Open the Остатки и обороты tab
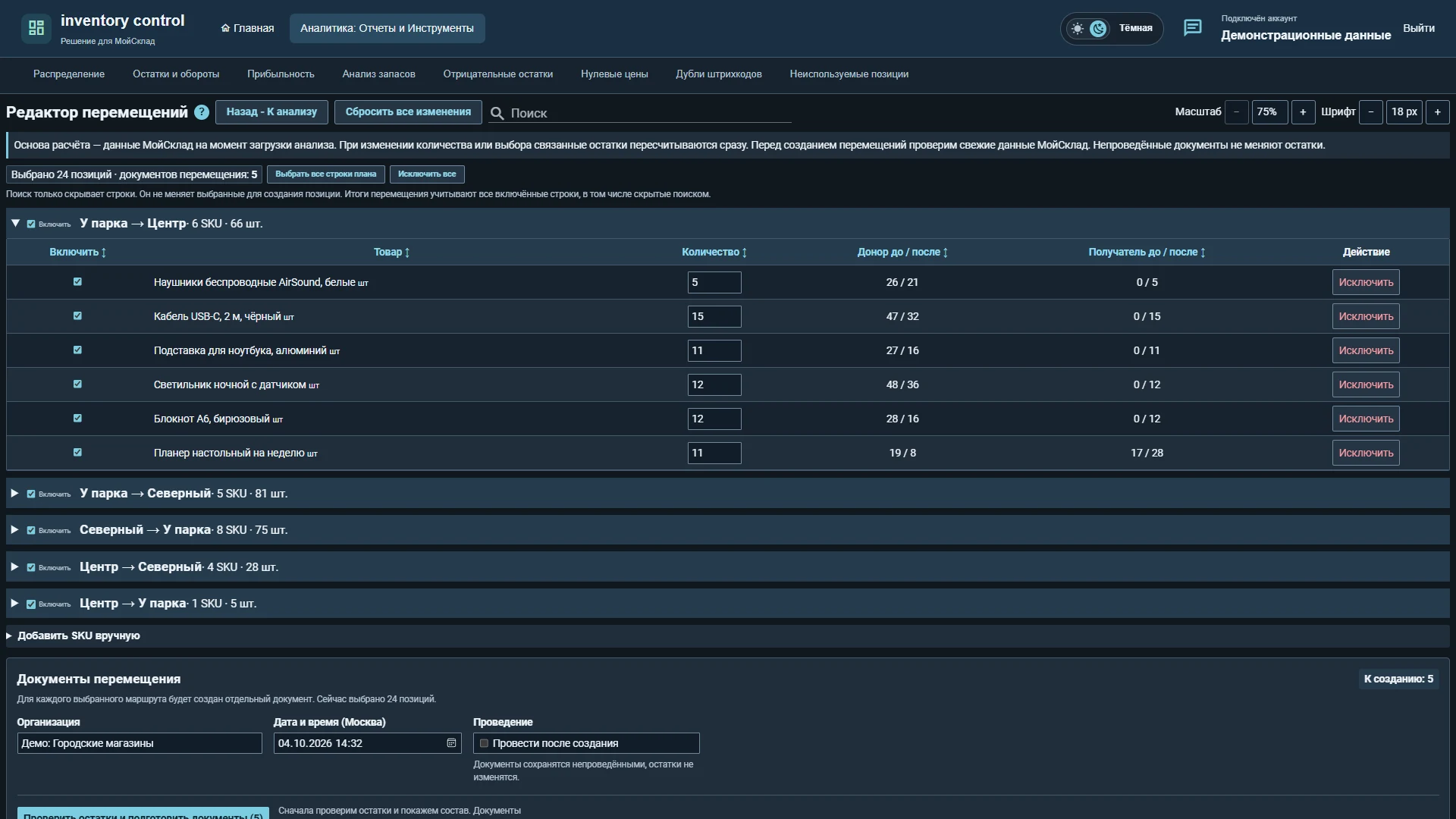Viewport: 1456px width, 819px height. point(176,74)
